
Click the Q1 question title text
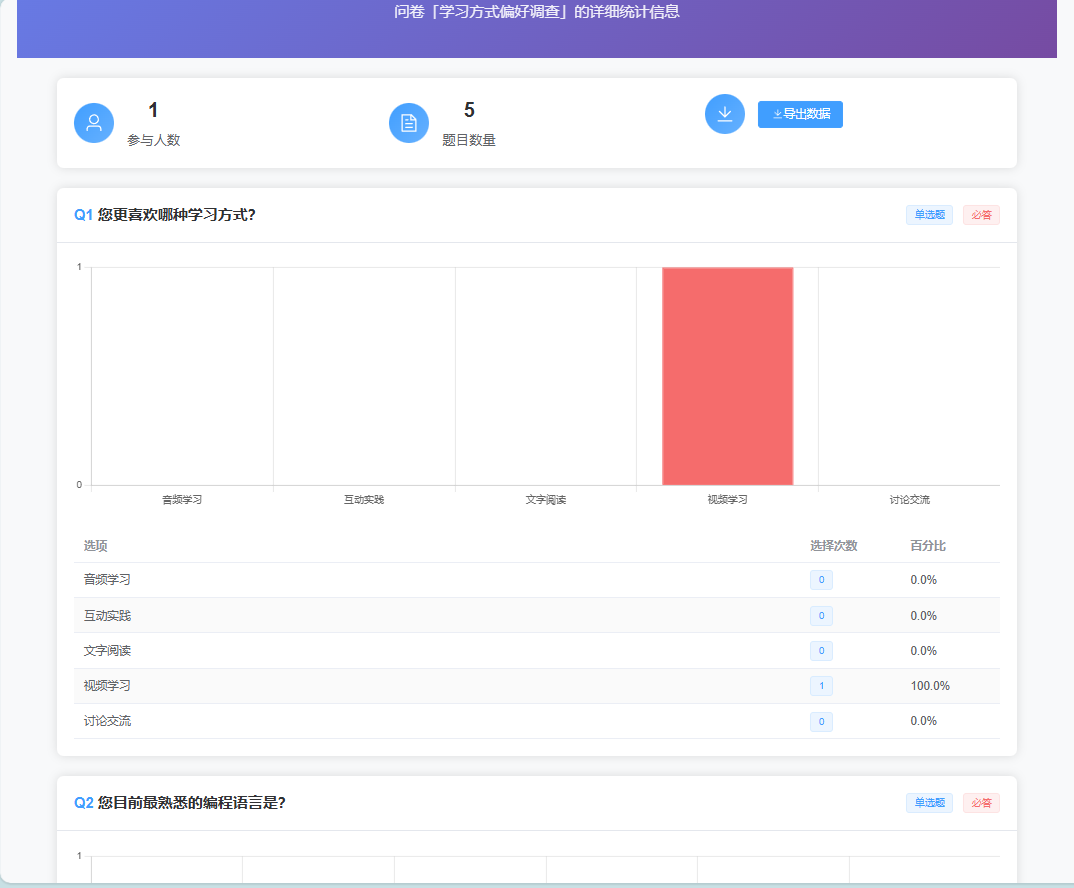[x=176, y=215]
